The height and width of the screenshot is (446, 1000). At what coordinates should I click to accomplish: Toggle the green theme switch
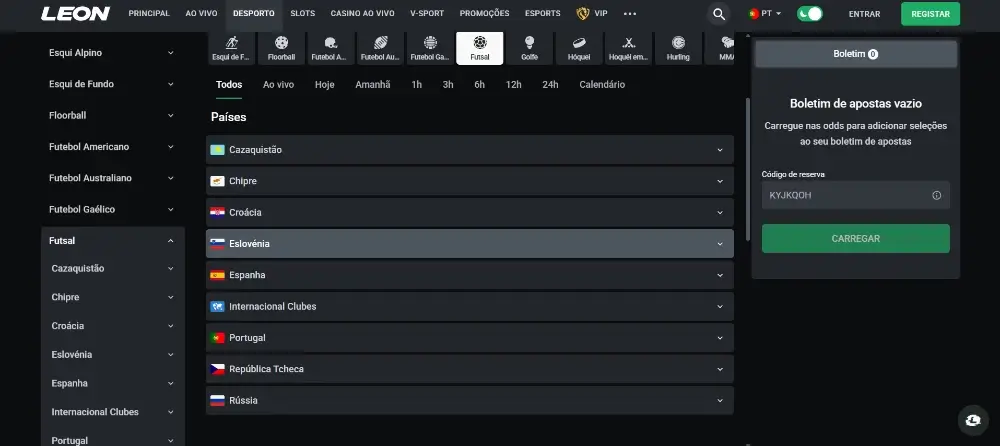click(810, 14)
